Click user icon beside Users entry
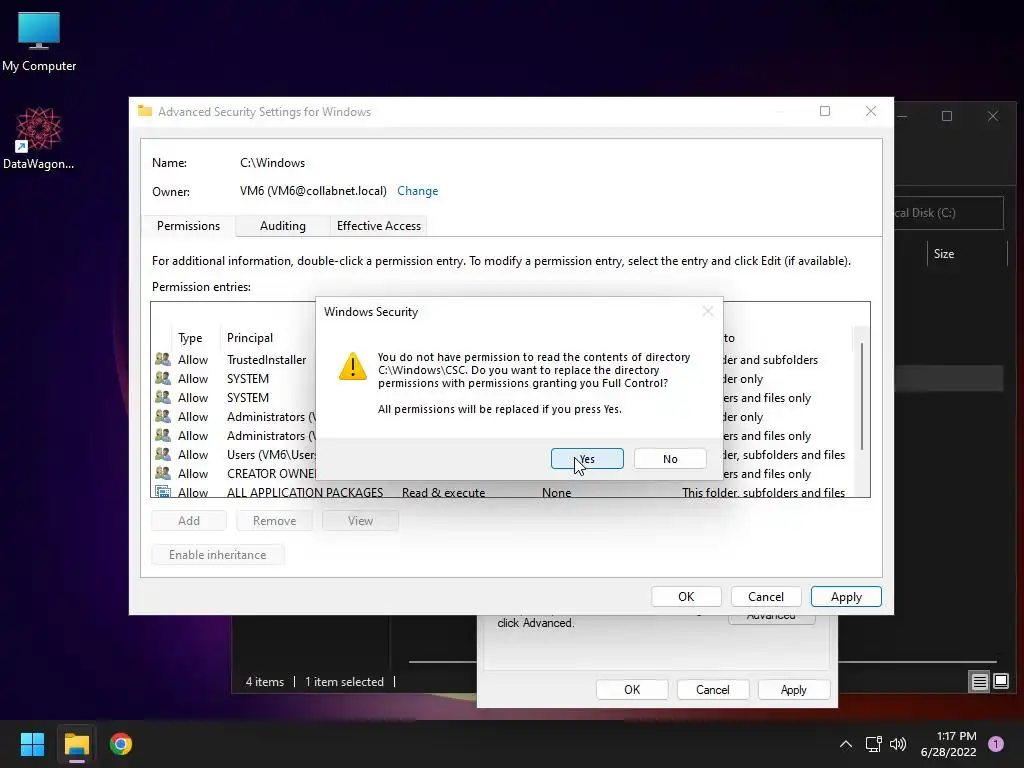1024x768 pixels. (163, 454)
